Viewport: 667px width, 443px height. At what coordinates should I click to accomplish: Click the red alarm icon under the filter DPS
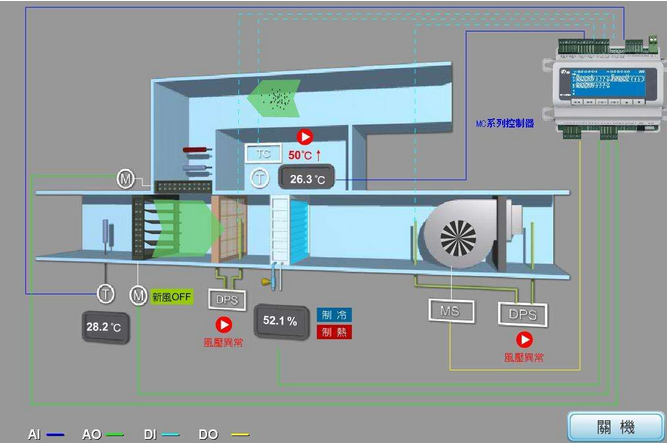[224, 324]
